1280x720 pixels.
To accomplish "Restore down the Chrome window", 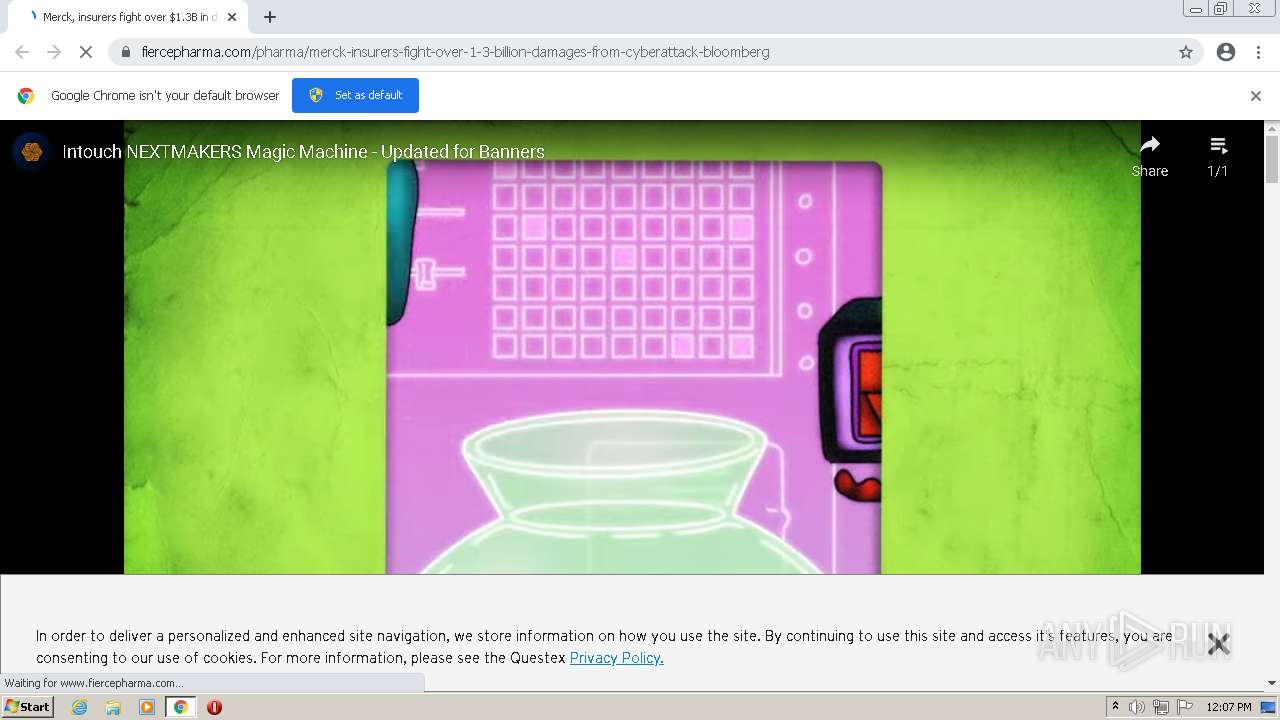I will [x=1221, y=9].
